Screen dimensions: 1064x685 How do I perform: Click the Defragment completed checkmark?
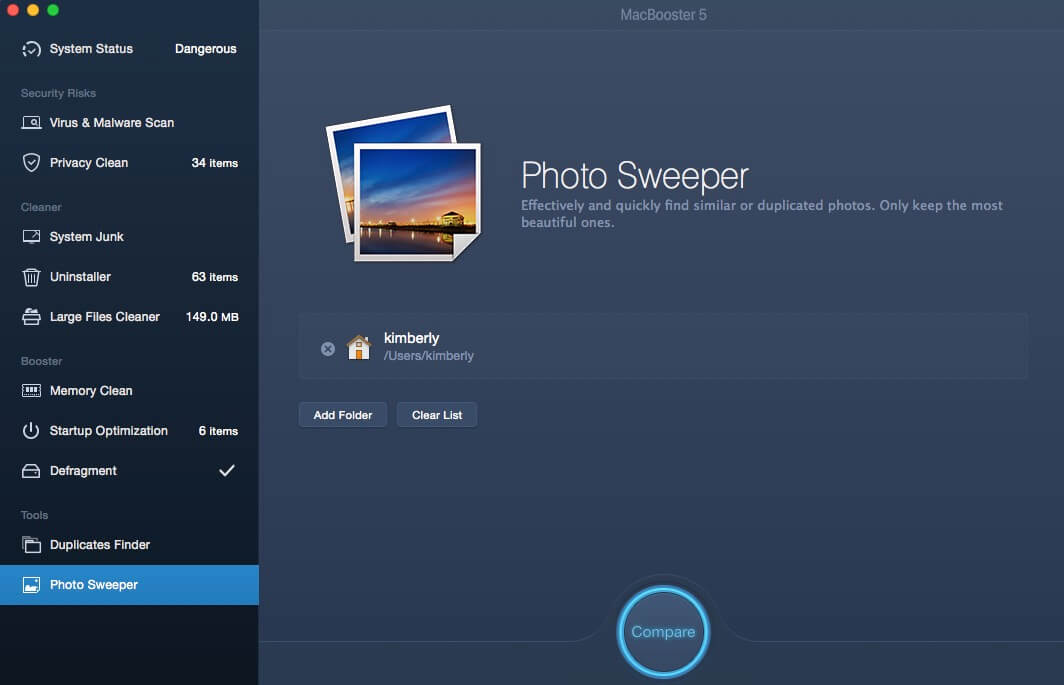[227, 470]
